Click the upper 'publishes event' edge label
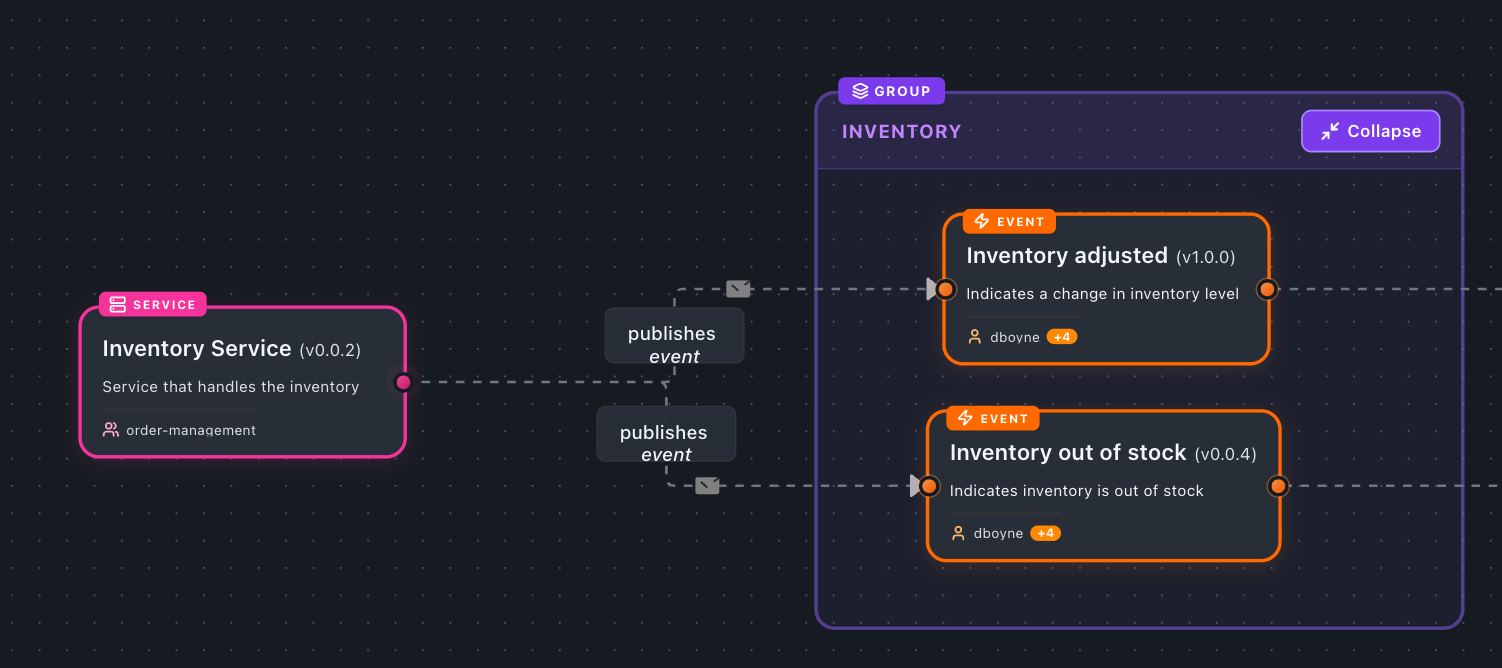Viewport: 1502px width, 668px height. click(673, 335)
